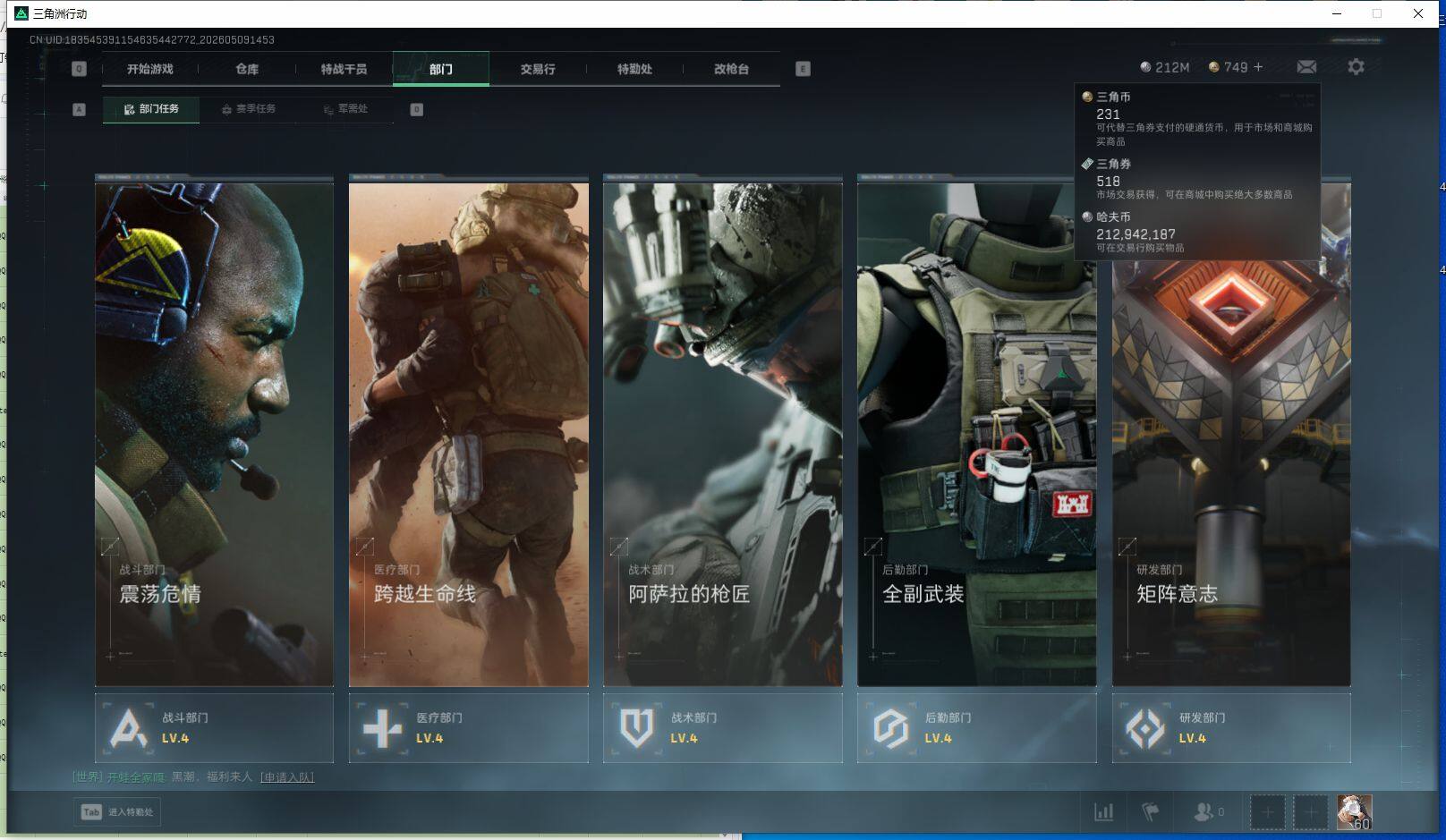This screenshot has height=840, width=1446.
Task: Open the mail envelope icon
Action: [x=1306, y=67]
